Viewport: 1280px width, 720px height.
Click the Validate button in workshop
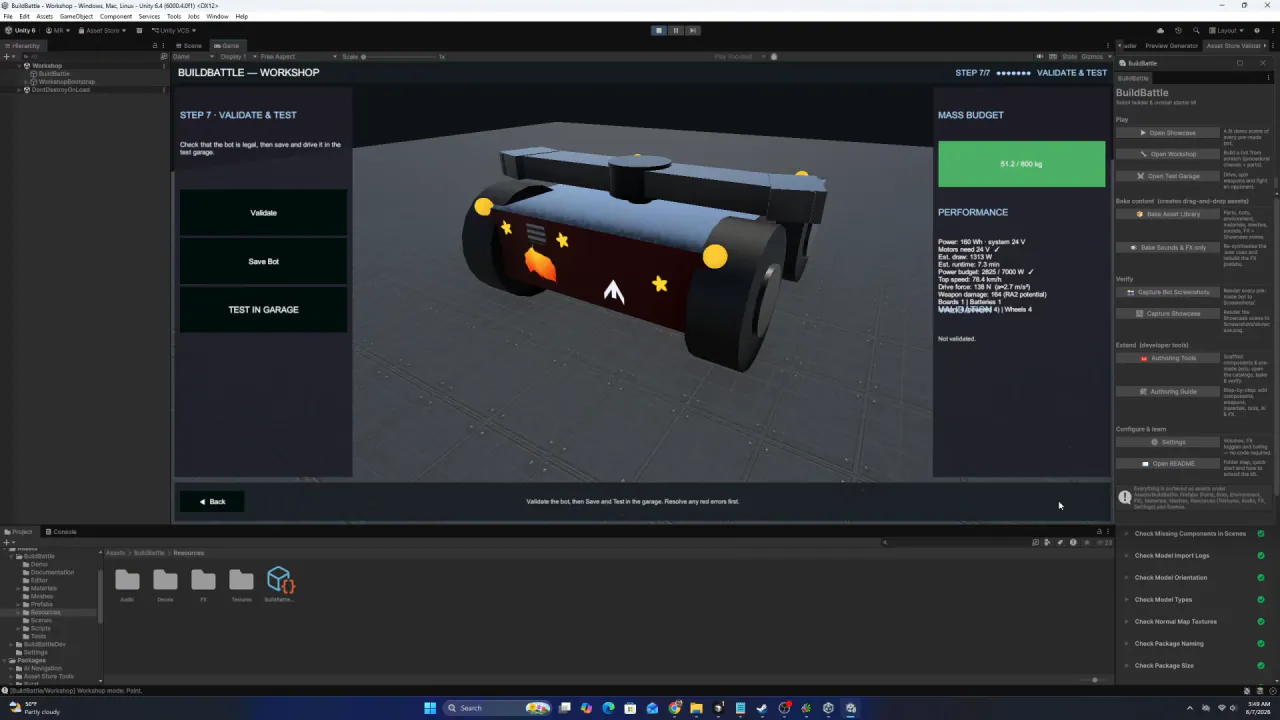[263, 213]
